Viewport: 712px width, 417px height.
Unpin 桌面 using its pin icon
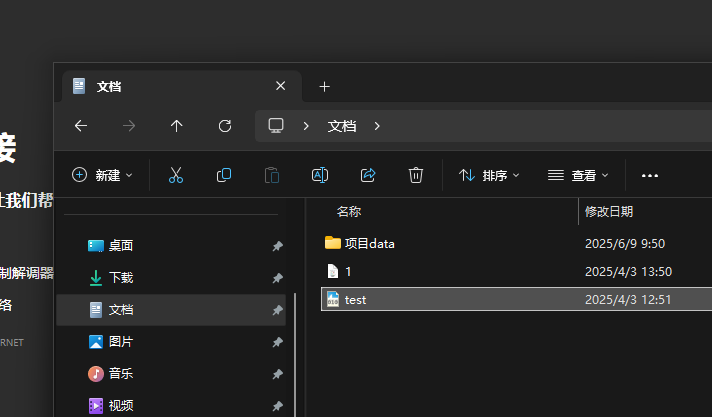(x=277, y=246)
